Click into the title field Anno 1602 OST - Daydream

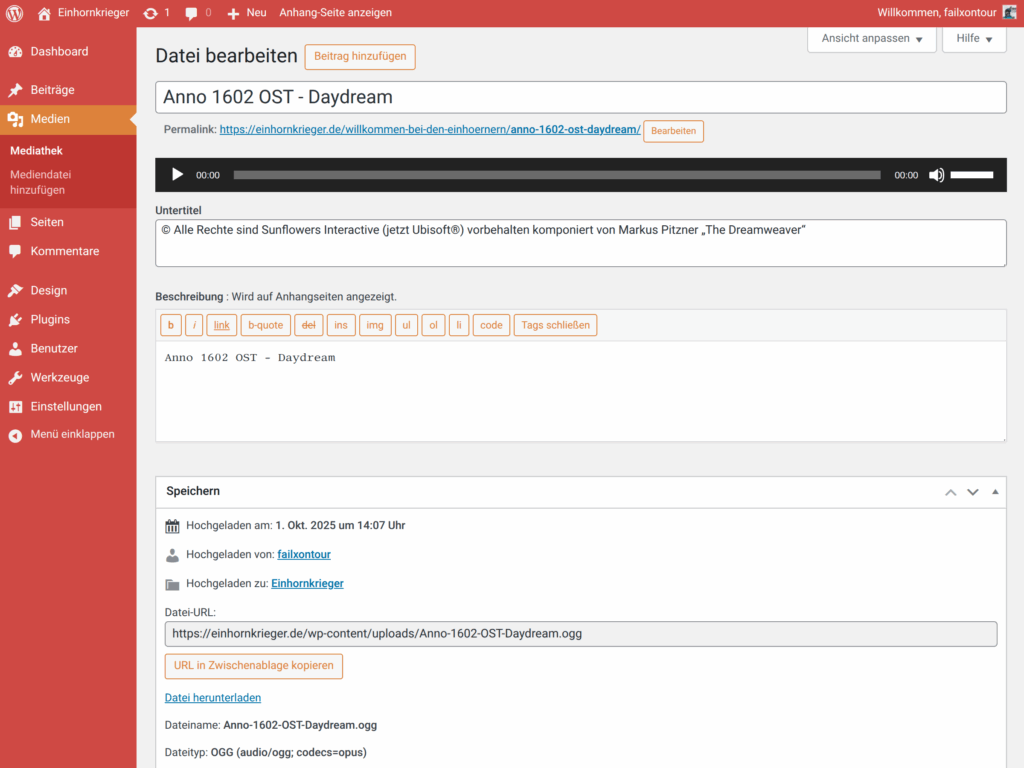pos(581,97)
